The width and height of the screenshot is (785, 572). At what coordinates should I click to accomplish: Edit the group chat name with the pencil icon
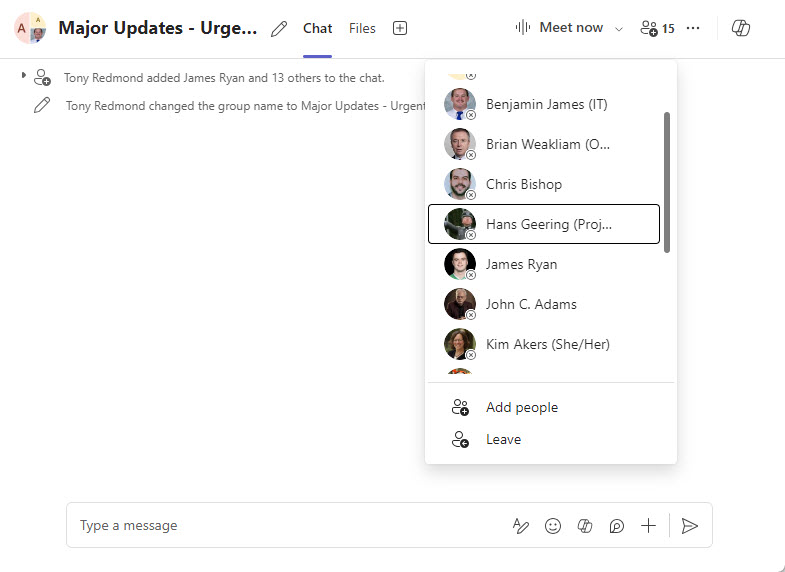coord(279,29)
